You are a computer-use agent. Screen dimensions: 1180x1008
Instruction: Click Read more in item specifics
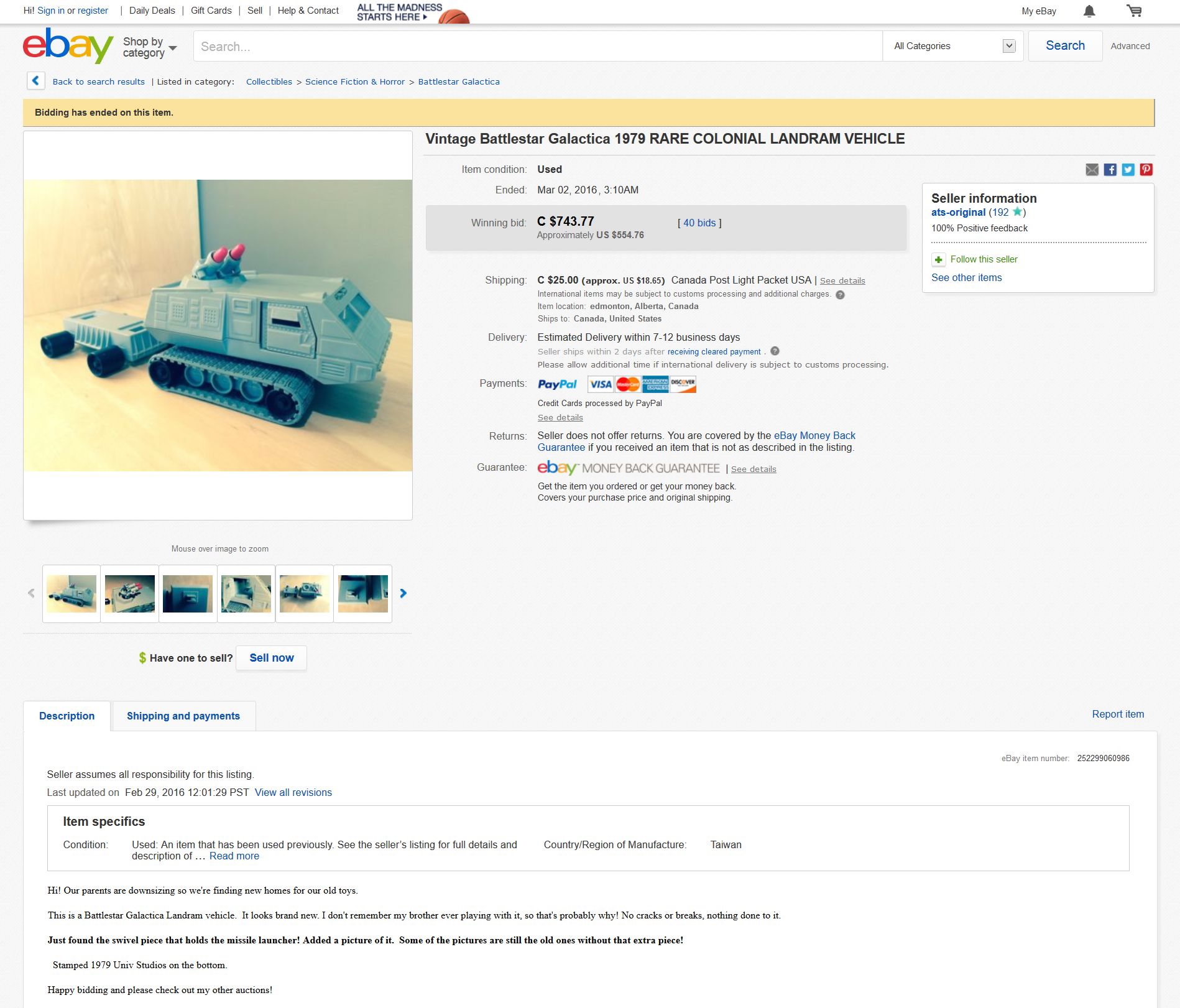234,856
